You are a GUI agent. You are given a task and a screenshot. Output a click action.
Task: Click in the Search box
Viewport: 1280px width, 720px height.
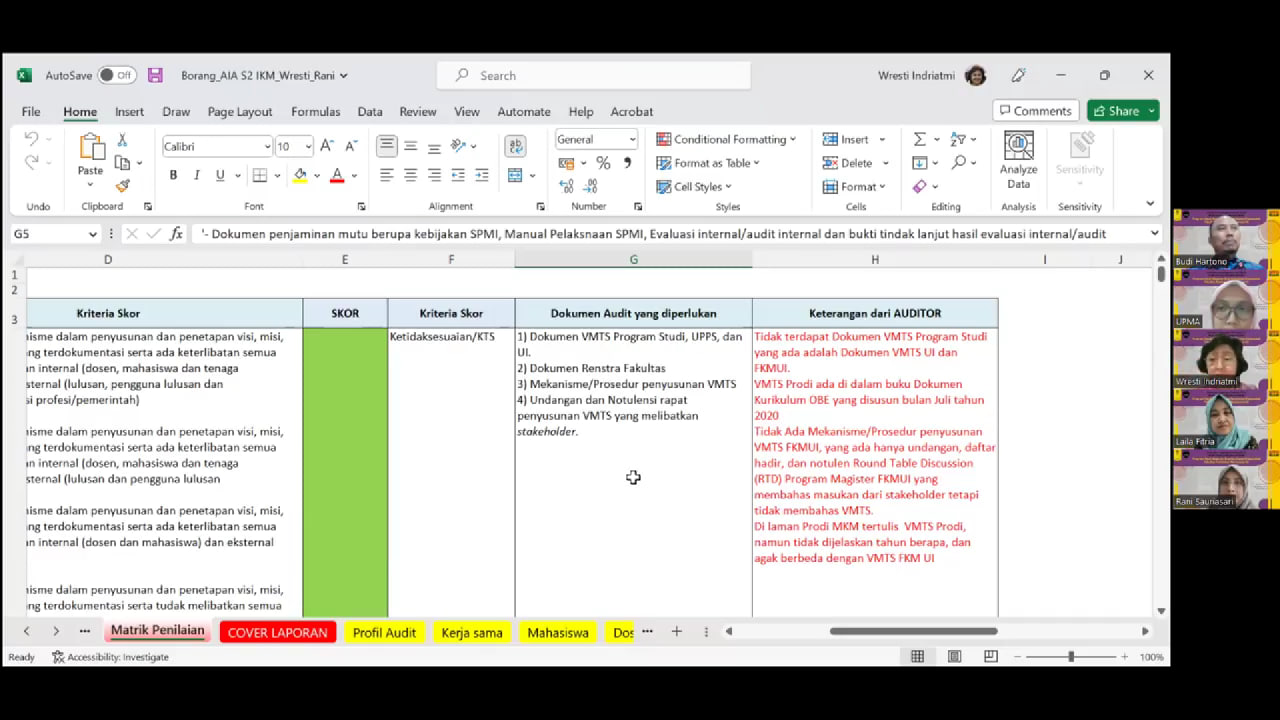(594, 75)
